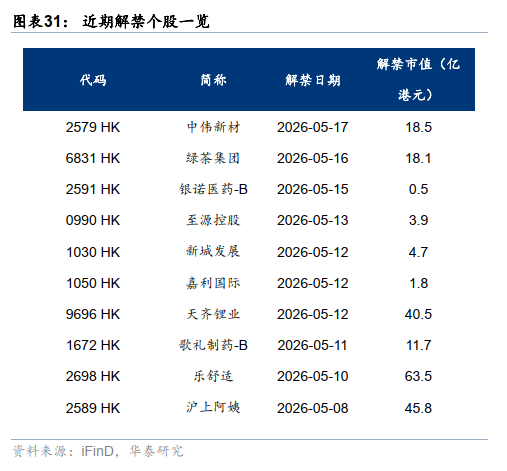The image size is (507, 471).
Task: Select date cell '2026-05-13'
Action: coord(313,220)
